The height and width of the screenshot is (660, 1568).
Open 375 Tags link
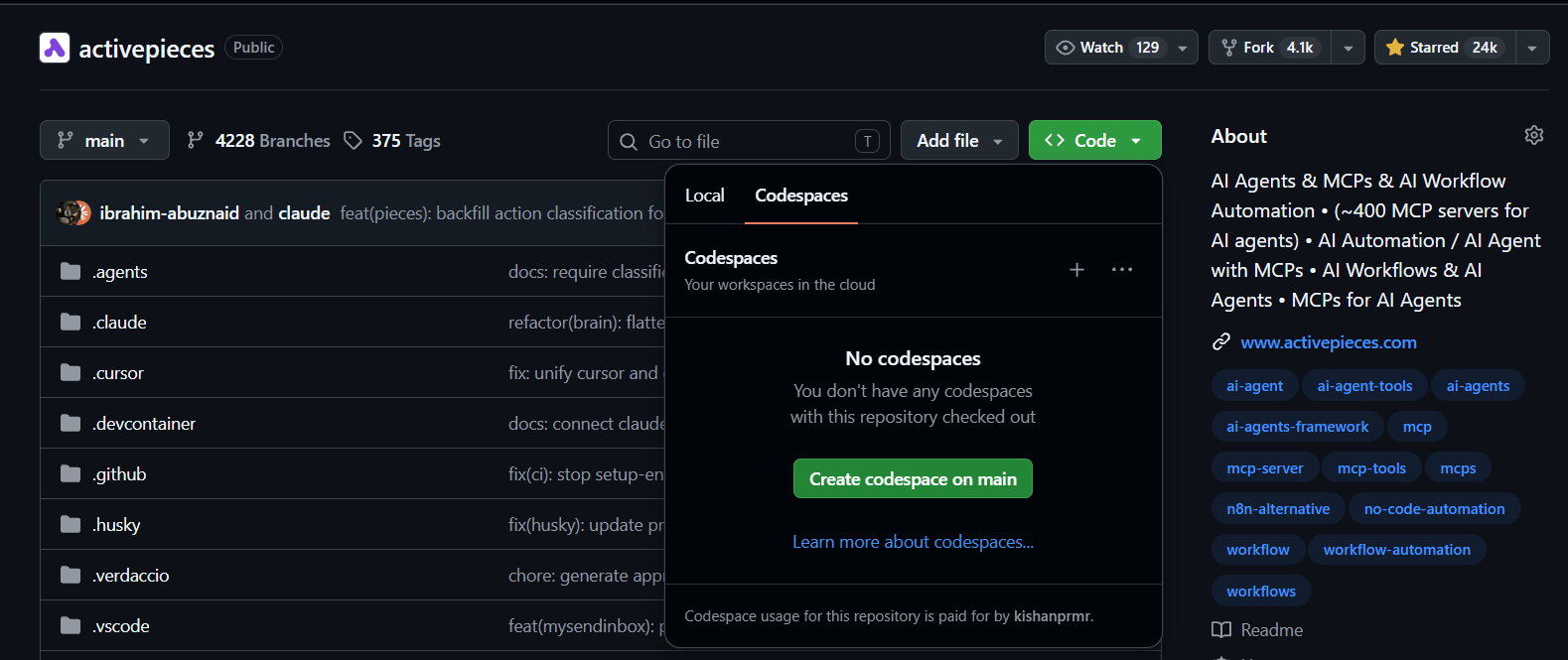[392, 141]
